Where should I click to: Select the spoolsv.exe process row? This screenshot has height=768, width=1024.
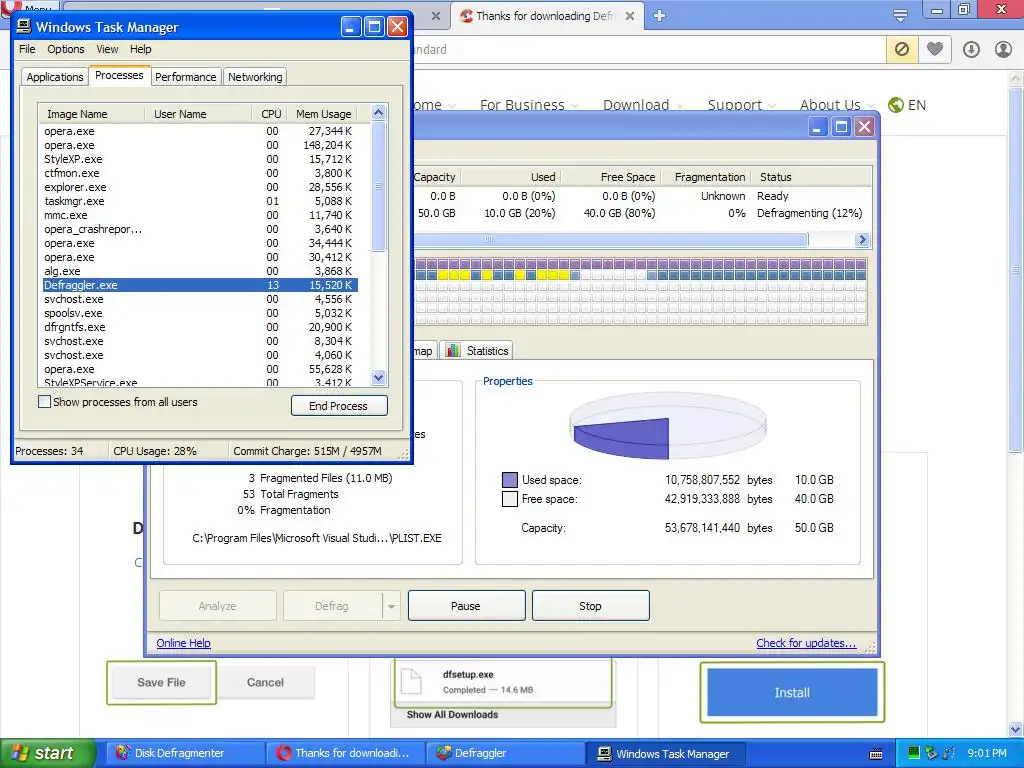(200, 313)
